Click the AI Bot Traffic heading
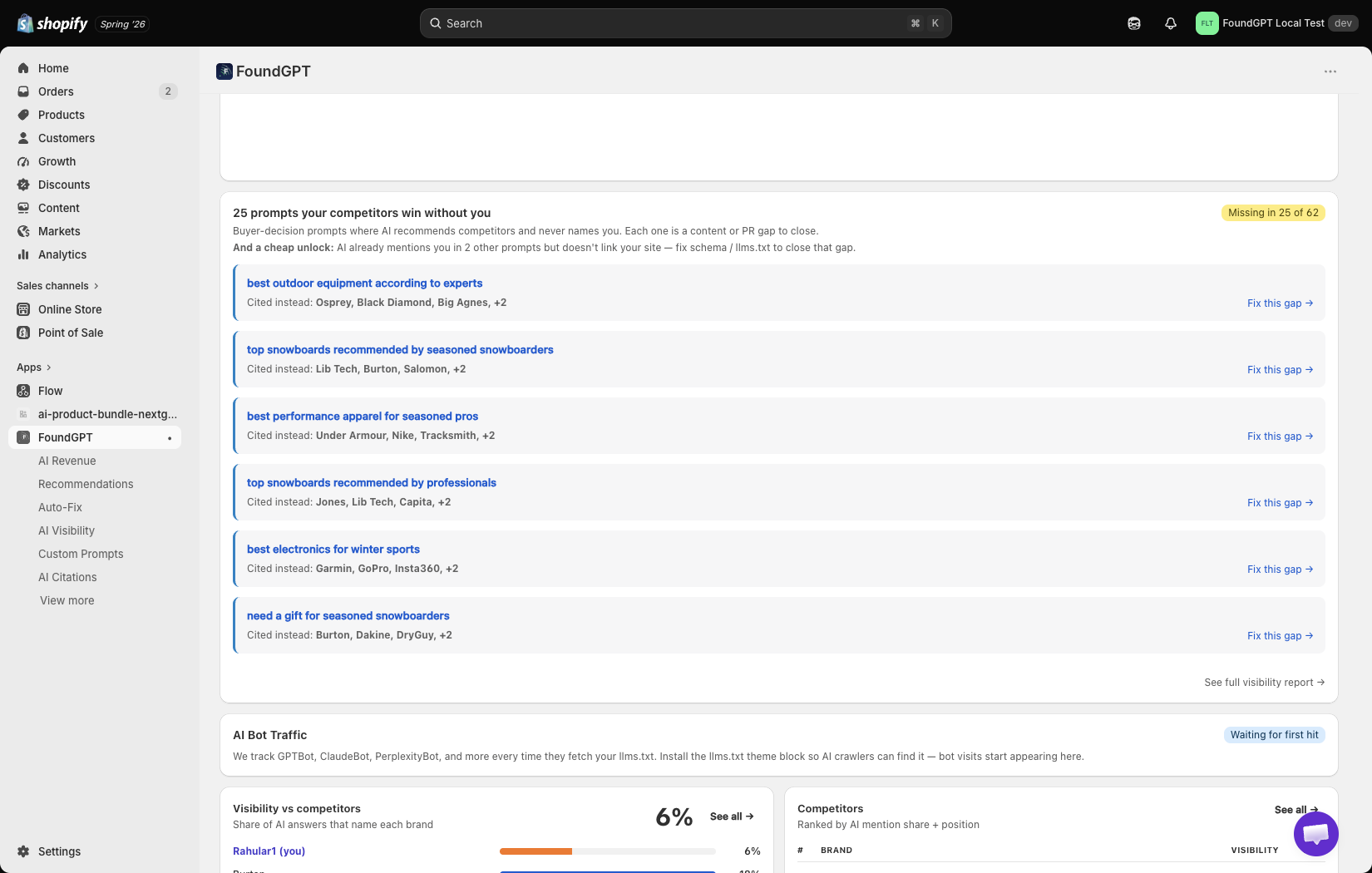Image resolution: width=1372 pixels, height=873 pixels. pos(269,735)
